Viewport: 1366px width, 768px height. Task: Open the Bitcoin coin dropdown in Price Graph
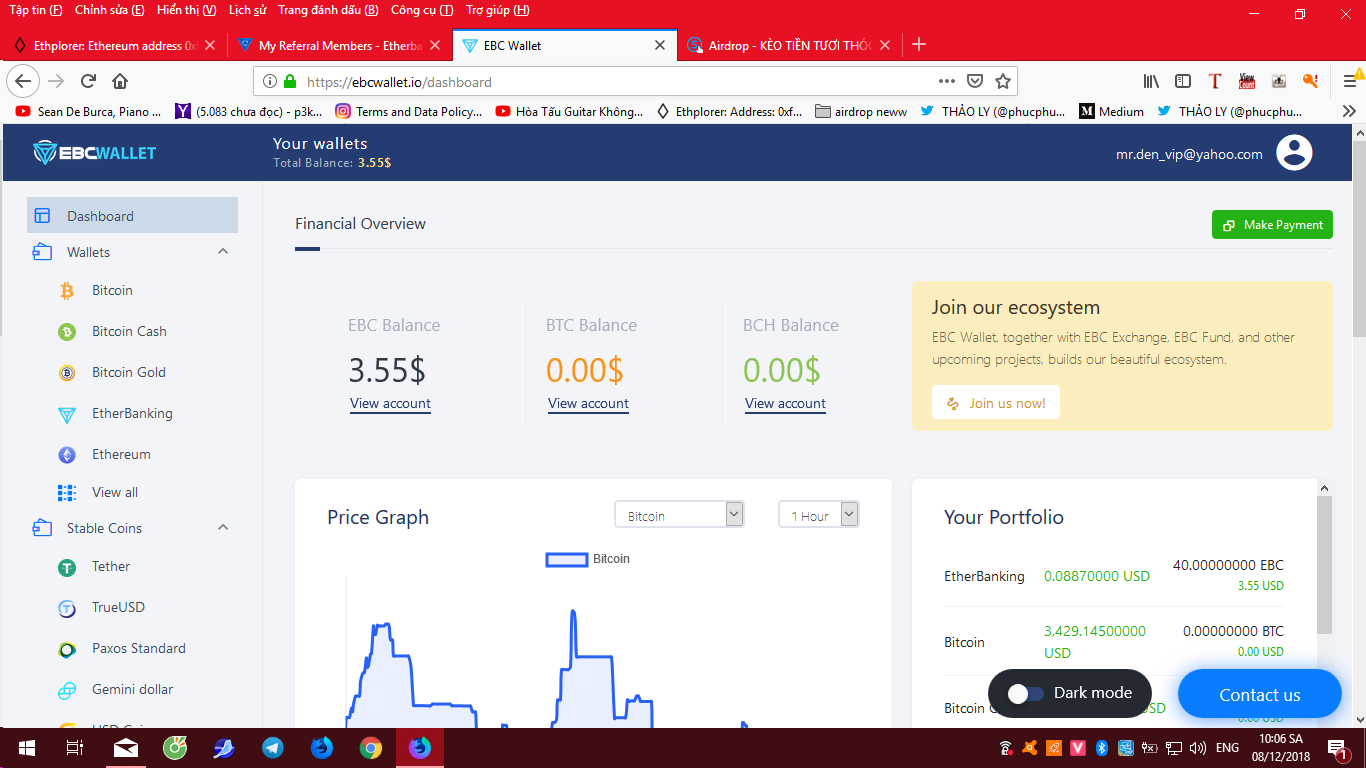(679, 515)
